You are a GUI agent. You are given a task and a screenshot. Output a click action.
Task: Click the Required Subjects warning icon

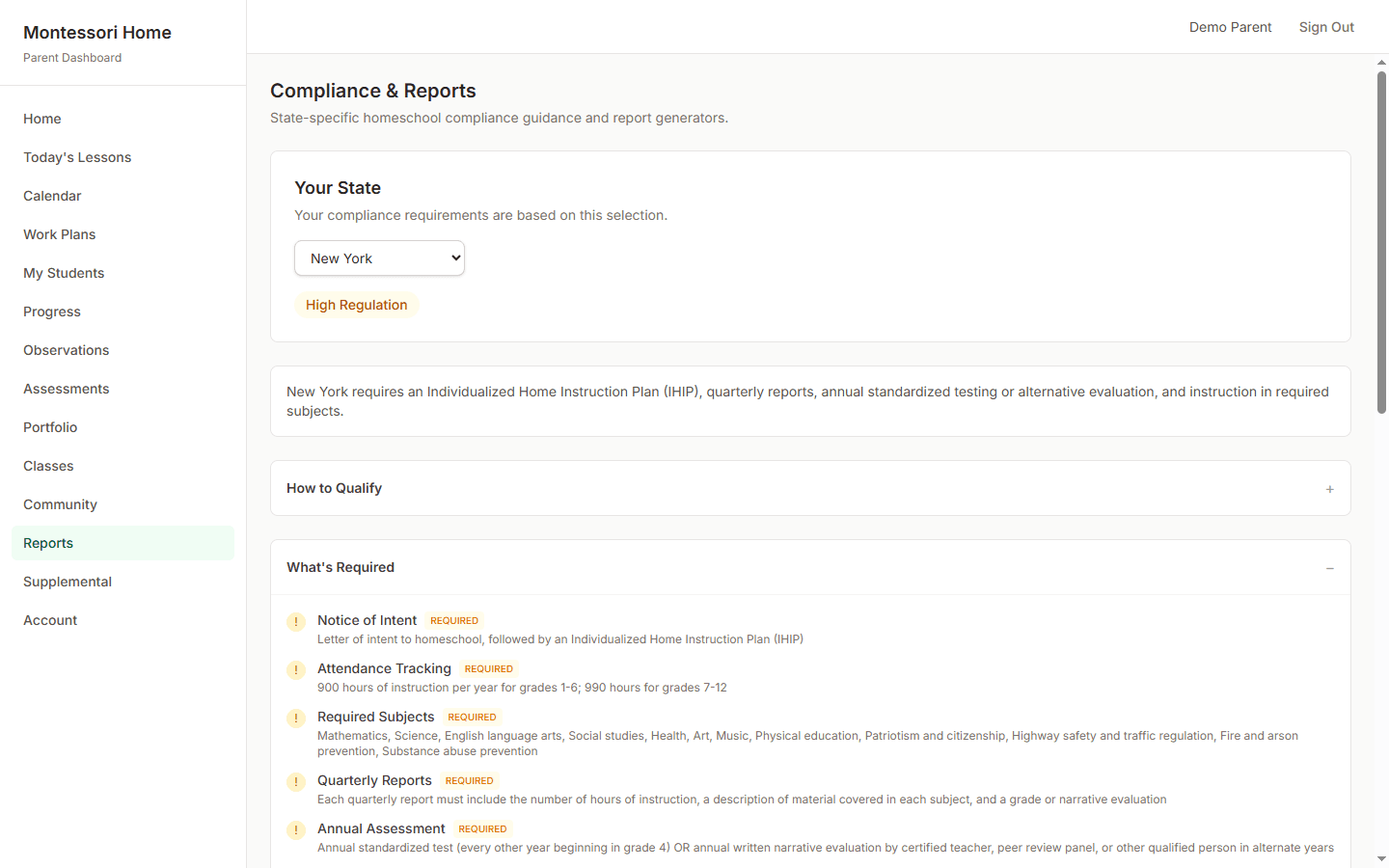coord(296,719)
